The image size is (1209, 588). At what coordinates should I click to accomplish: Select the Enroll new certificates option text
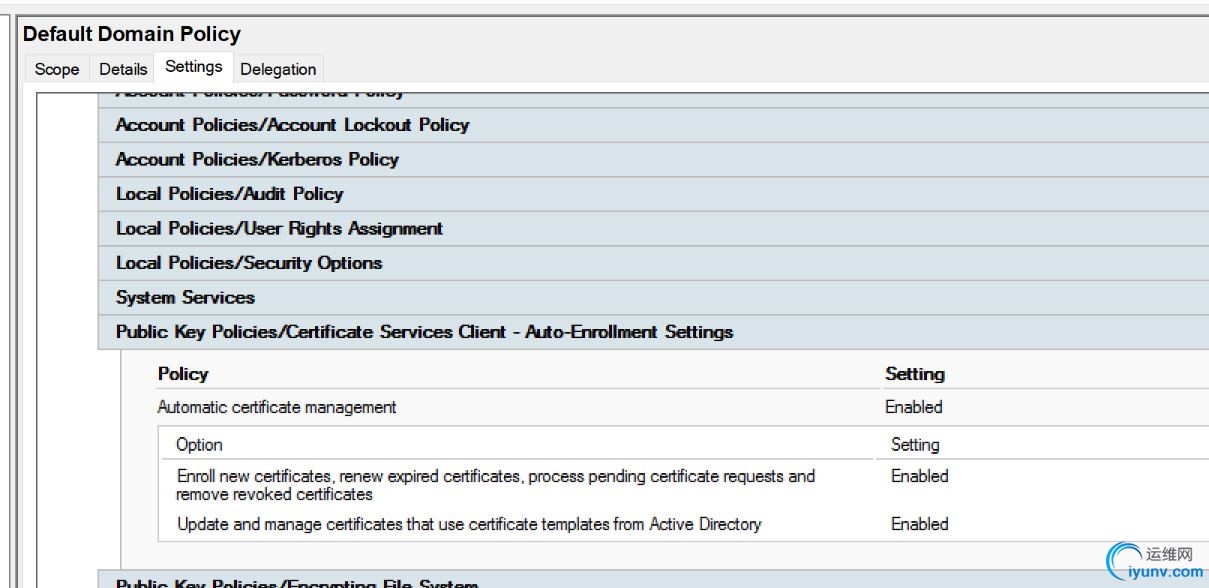(x=495, y=485)
